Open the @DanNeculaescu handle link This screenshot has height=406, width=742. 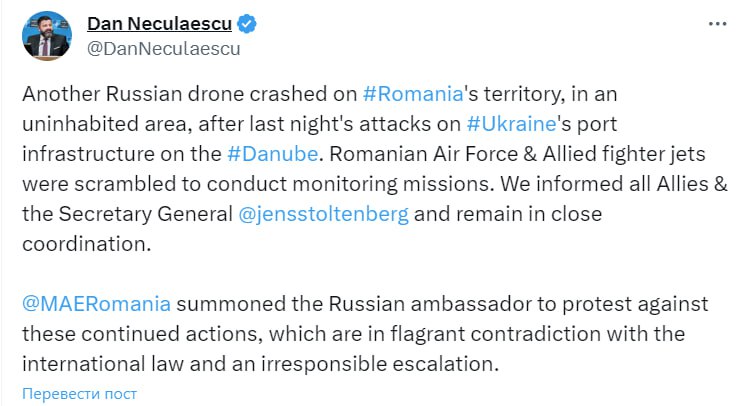coord(164,47)
